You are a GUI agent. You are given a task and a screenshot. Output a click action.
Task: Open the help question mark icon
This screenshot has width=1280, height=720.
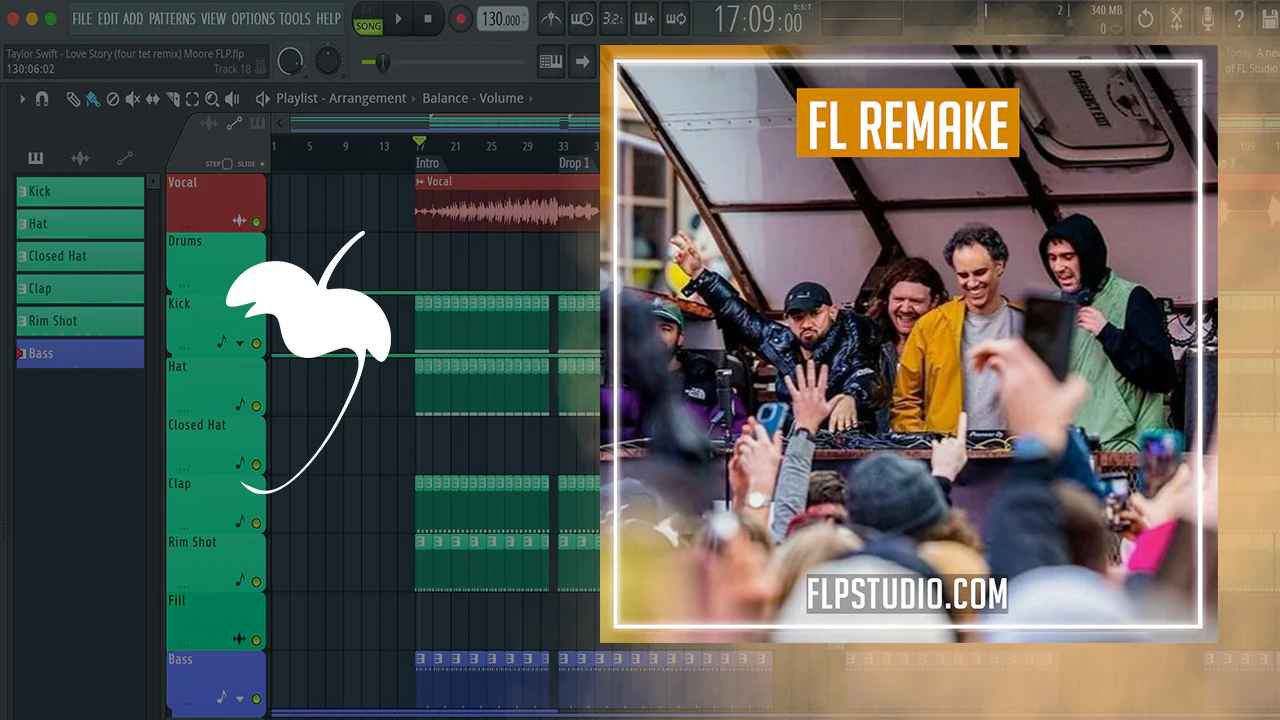tap(1239, 19)
